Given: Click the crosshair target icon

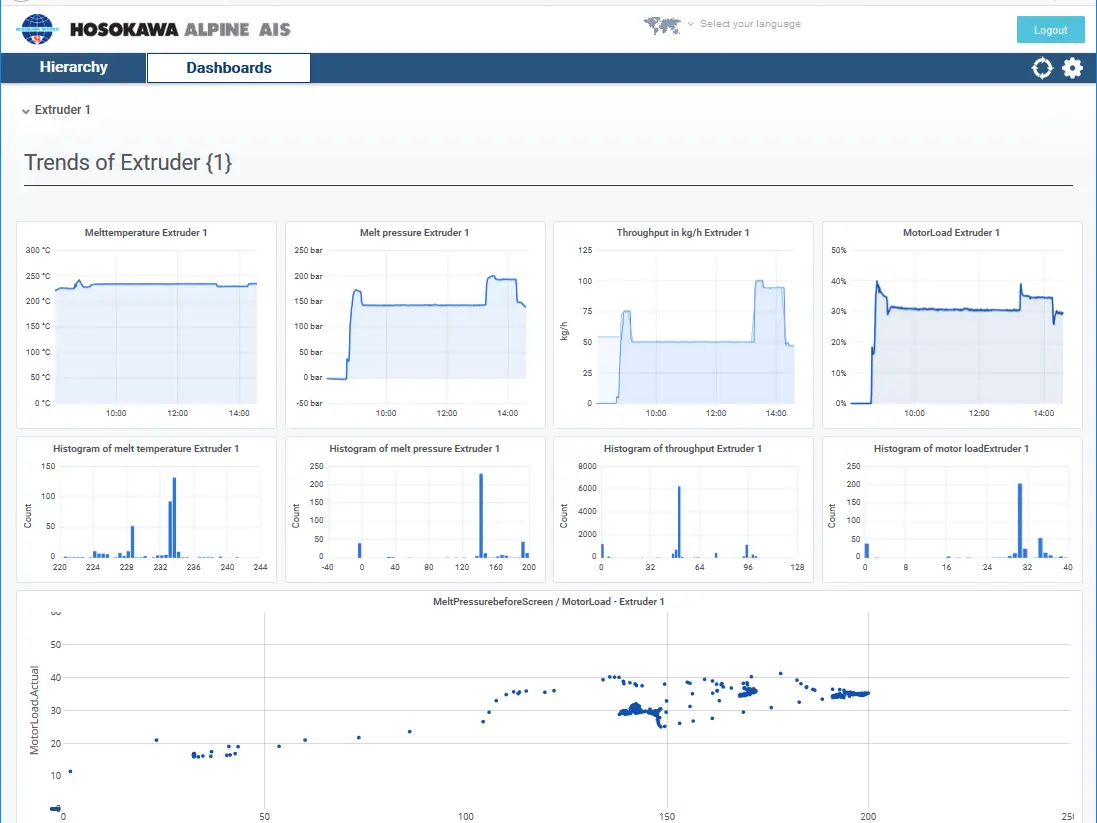Looking at the screenshot, I should click(x=1042, y=68).
